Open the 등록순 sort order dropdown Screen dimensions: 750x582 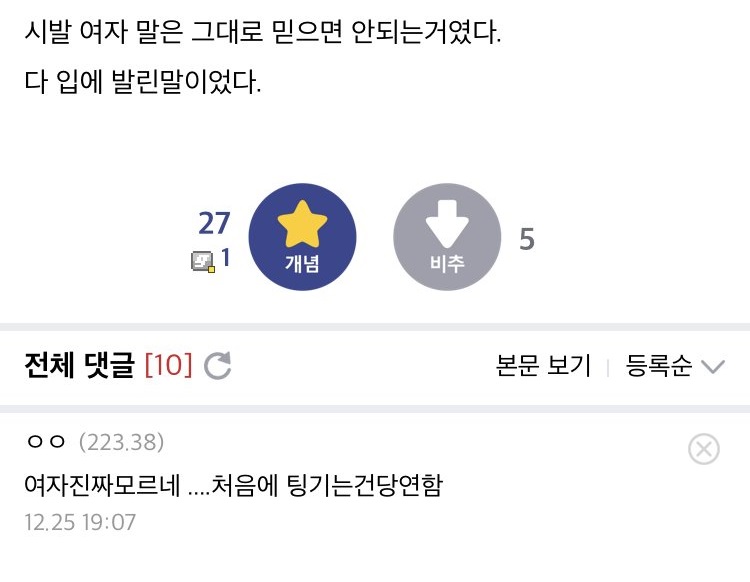pyautogui.click(x=659, y=366)
